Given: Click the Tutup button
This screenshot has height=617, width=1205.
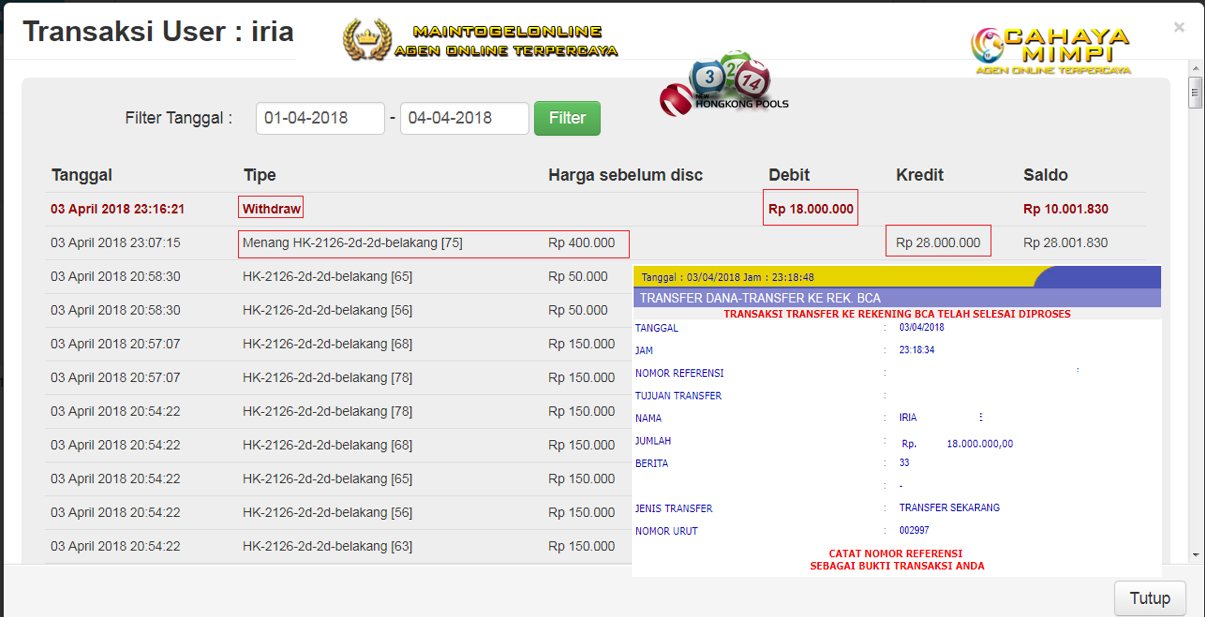Looking at the screenshot, I should pos(1149,598).
